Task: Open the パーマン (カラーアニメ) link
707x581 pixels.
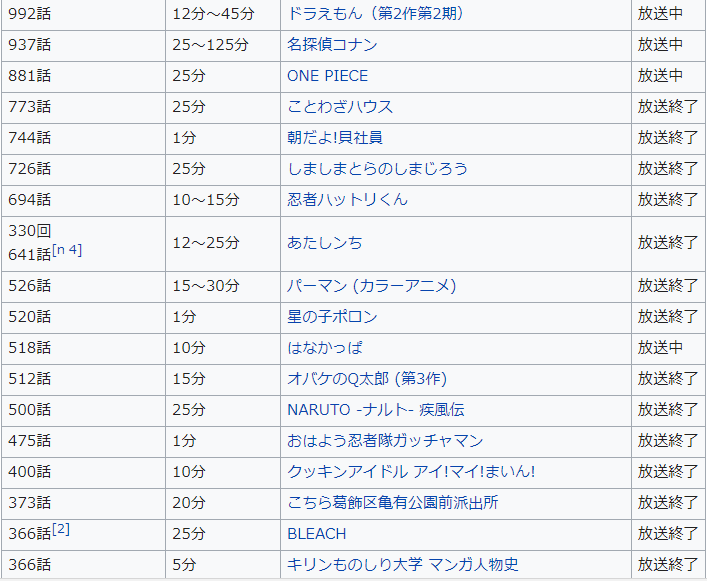Action: pos(371,286)
